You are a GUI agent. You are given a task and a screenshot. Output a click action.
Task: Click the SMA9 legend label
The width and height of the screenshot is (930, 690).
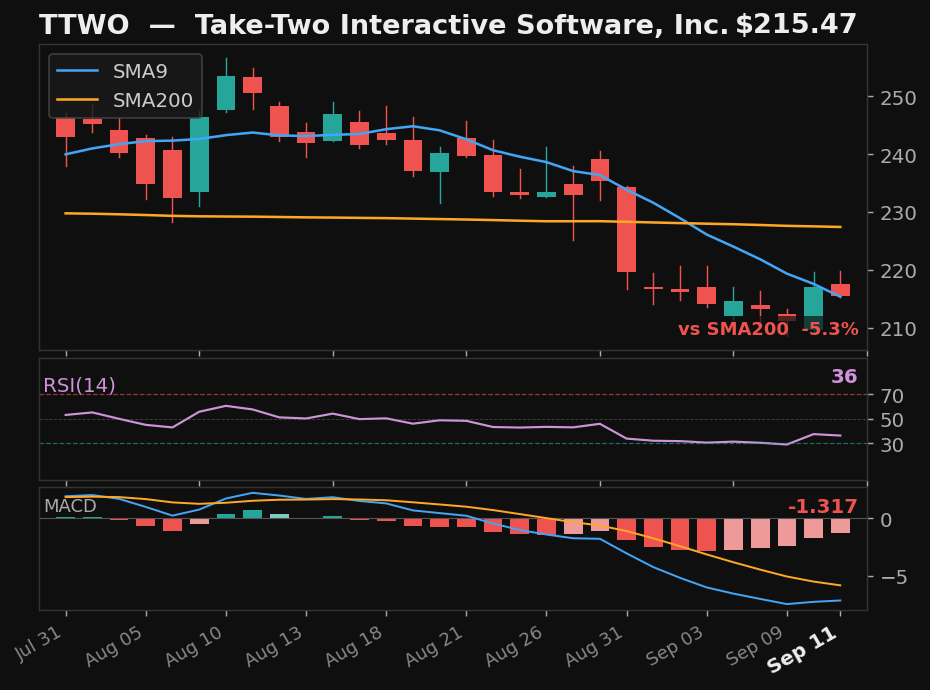point(140,71)
